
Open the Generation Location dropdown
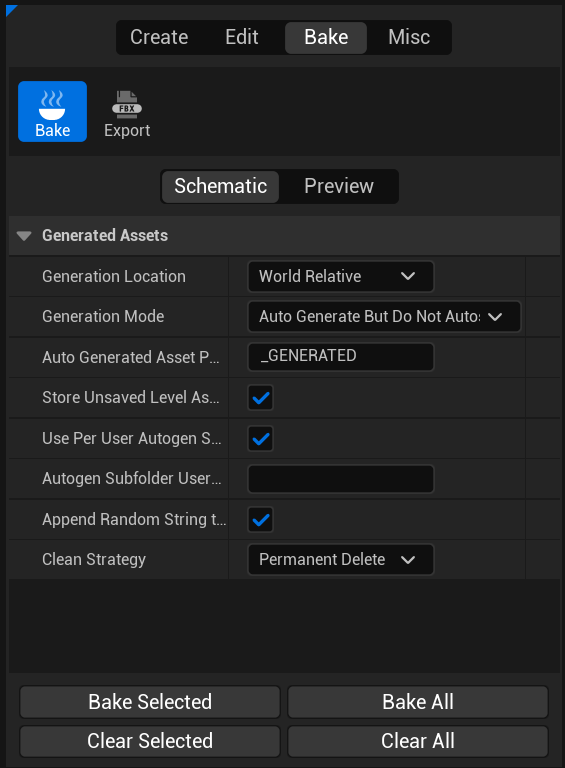[341, 276]
